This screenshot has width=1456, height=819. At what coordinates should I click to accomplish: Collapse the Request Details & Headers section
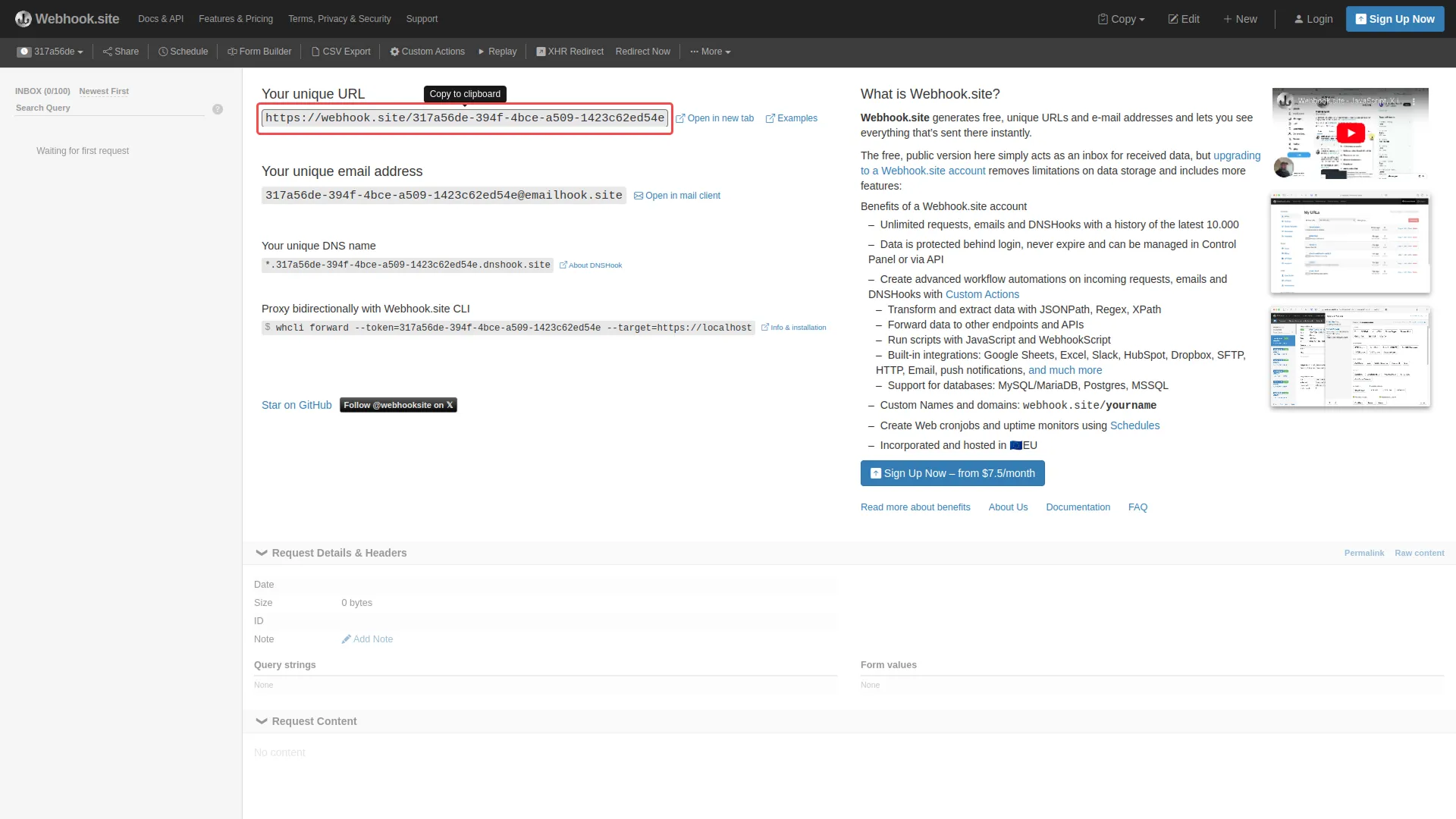tap(261, 553)
